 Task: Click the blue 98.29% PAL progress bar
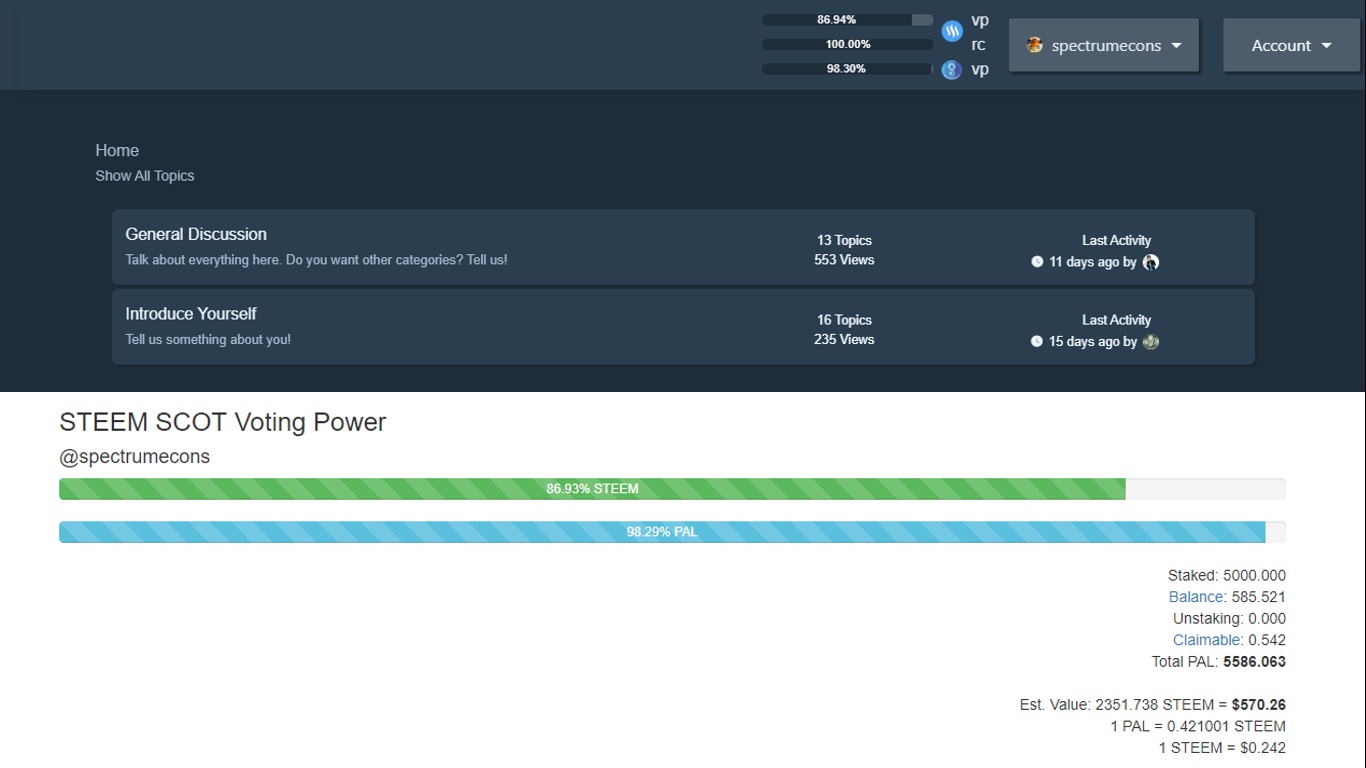tap(662, 532)
